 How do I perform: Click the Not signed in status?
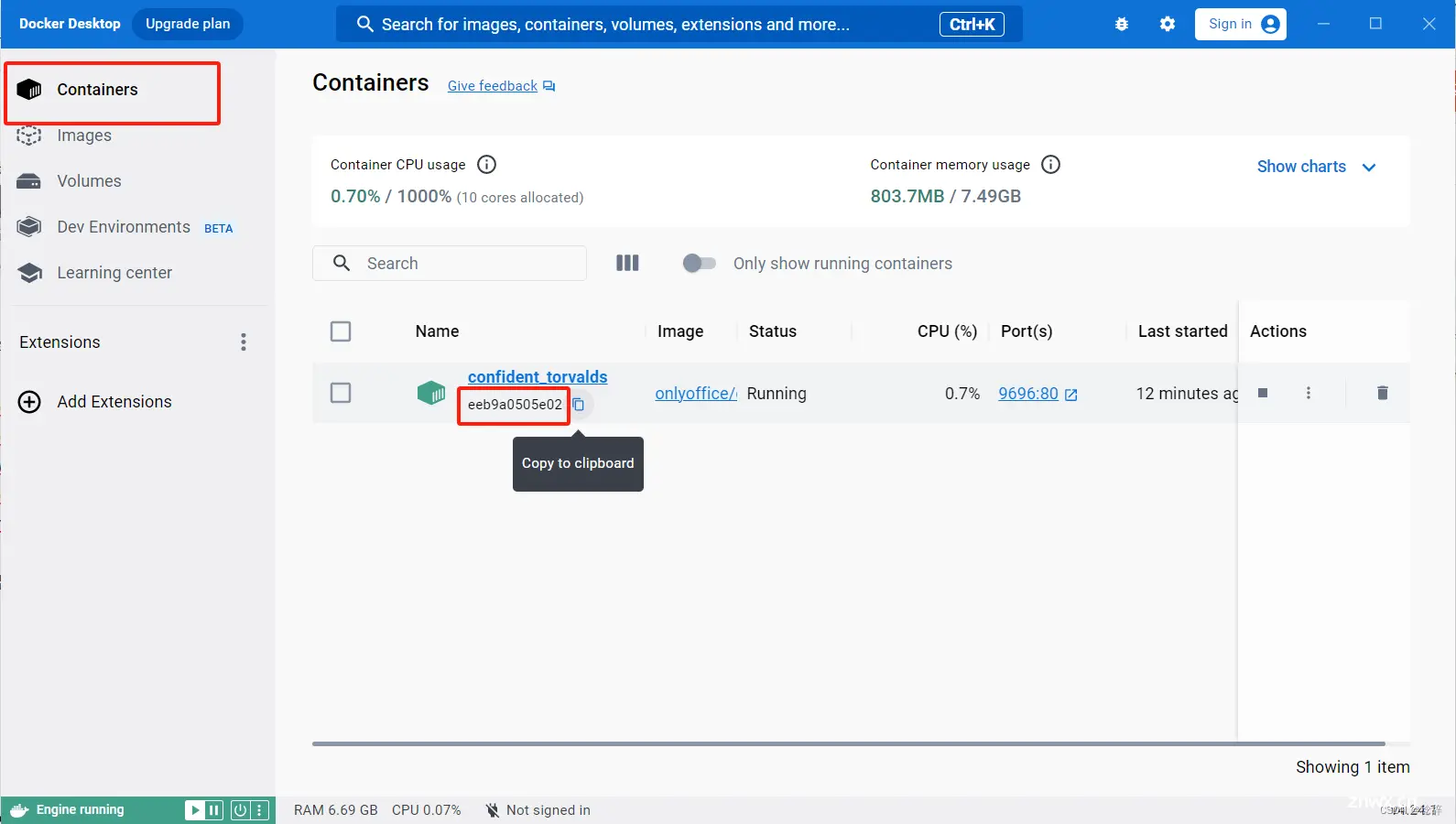pyautogui.click(x=538, y=810)
